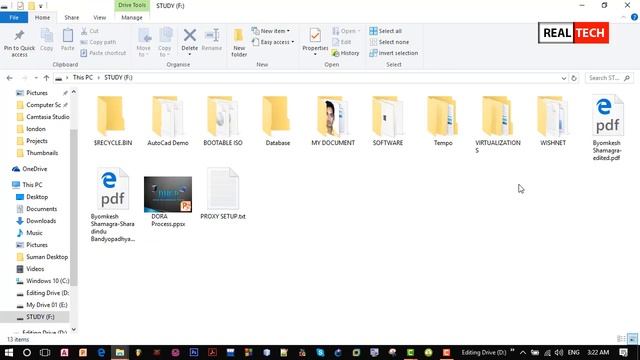Select the Database folder
Viewport: 640px width, 360px height.
click(278, 121)
